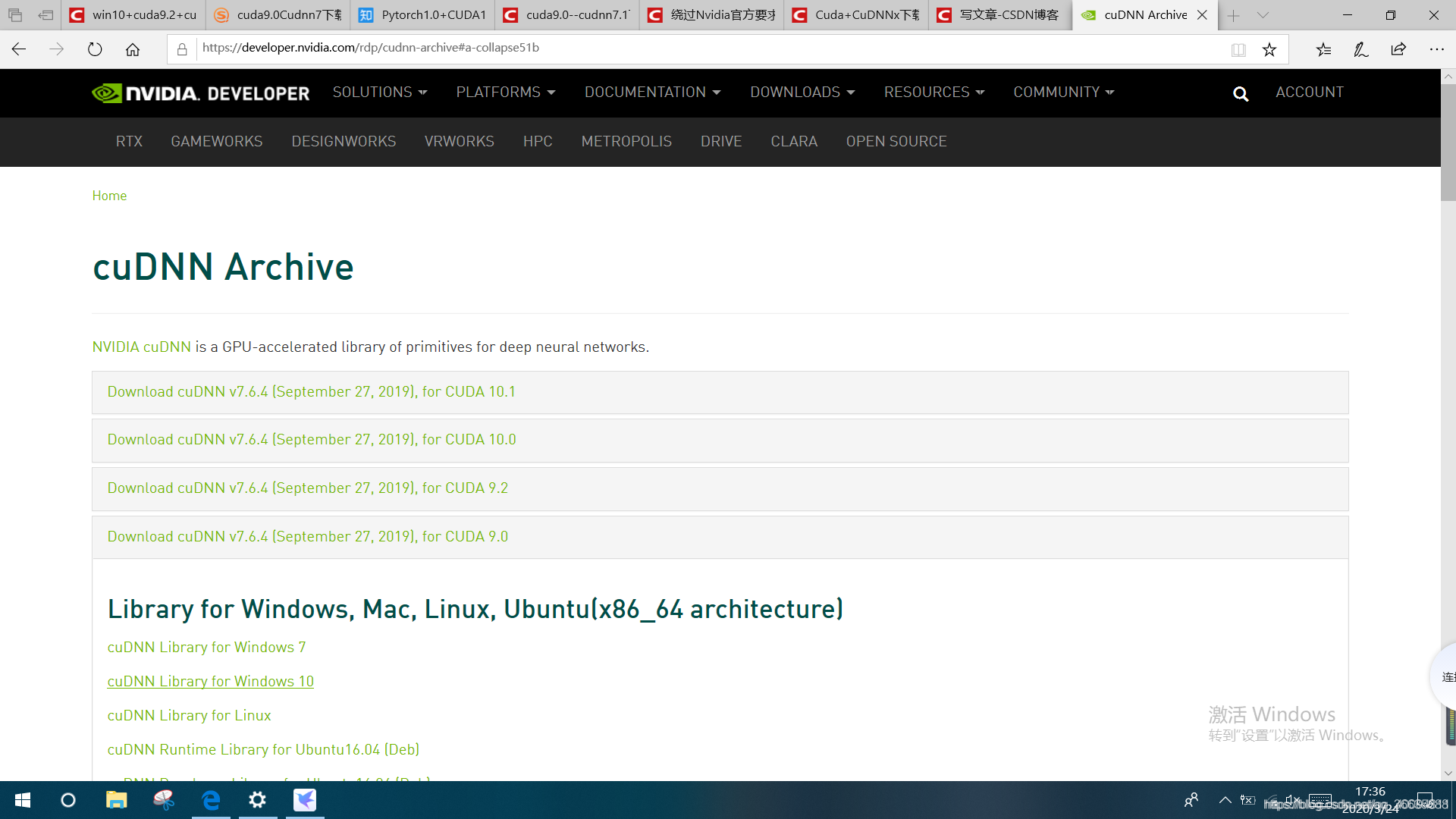Click the browser Back arrow
Image resolution: width=1456 pixels, height=819 pixels.
[19, 49]
